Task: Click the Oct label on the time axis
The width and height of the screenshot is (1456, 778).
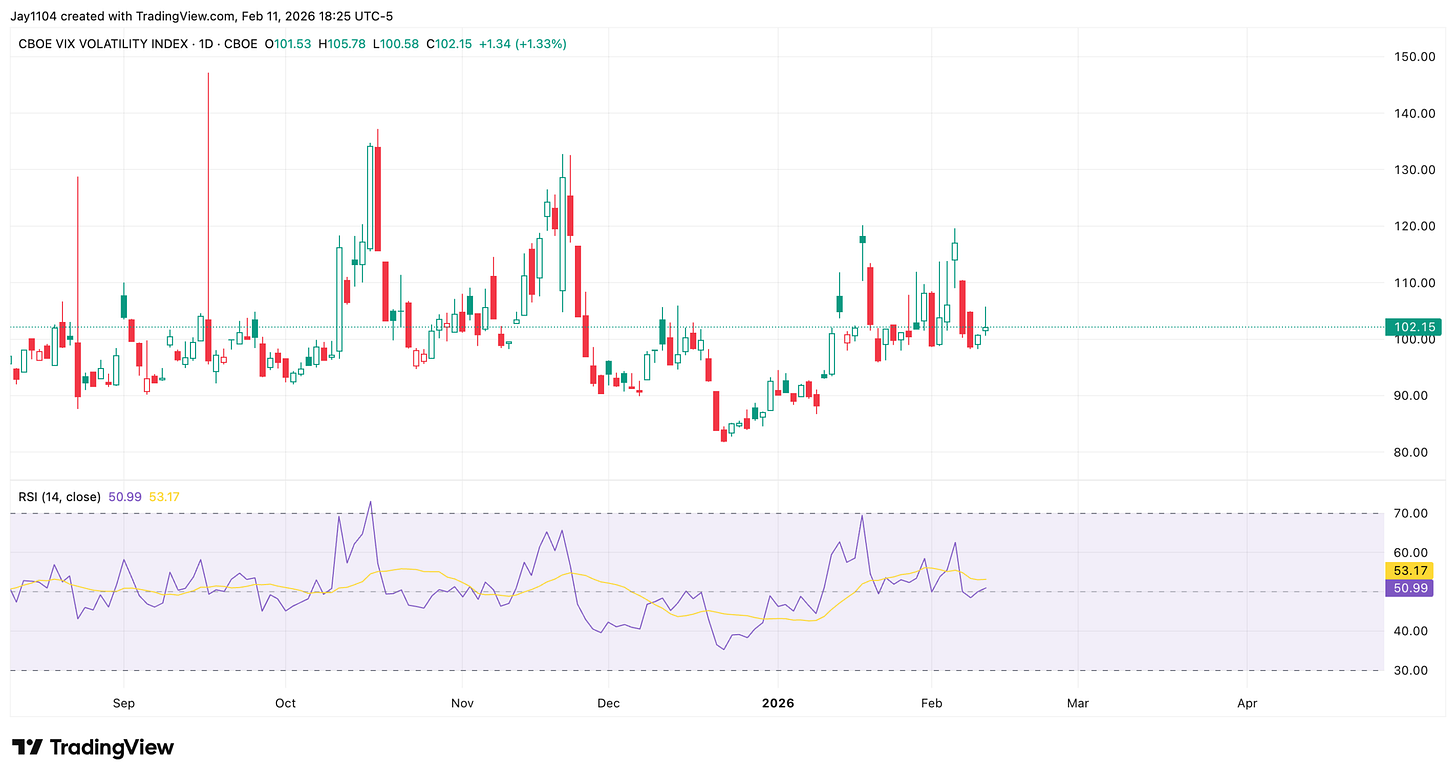Action: coord(285,704)
